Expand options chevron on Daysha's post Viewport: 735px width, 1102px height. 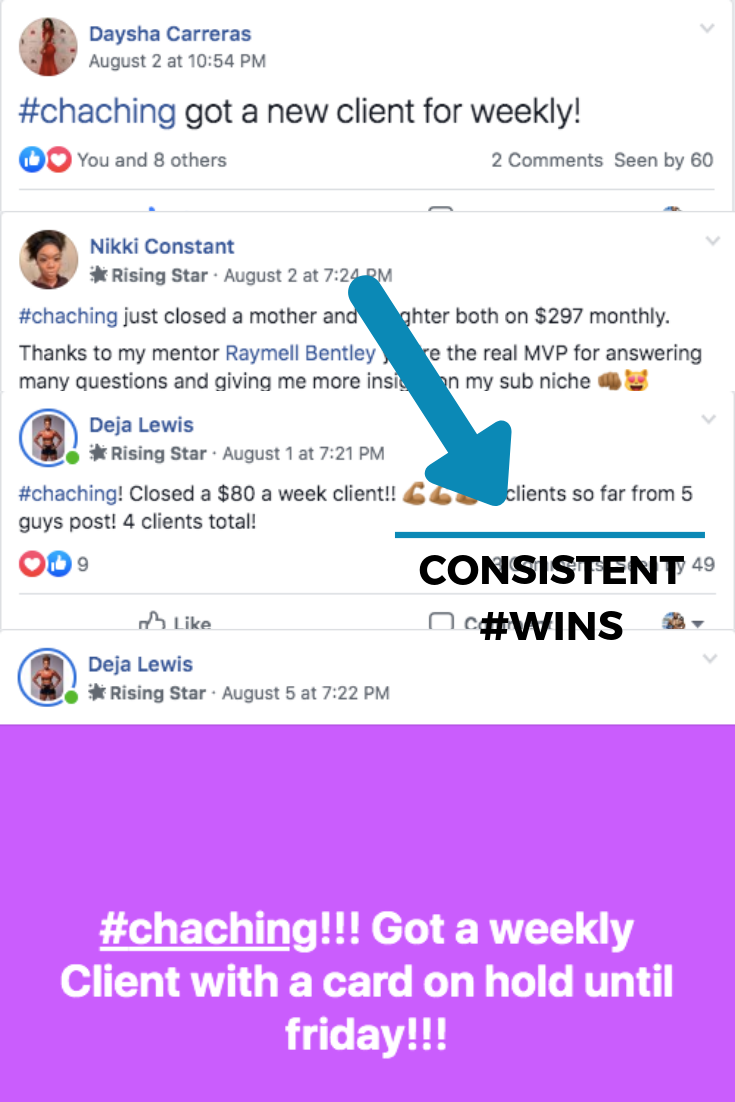click(x=707, y=28)
